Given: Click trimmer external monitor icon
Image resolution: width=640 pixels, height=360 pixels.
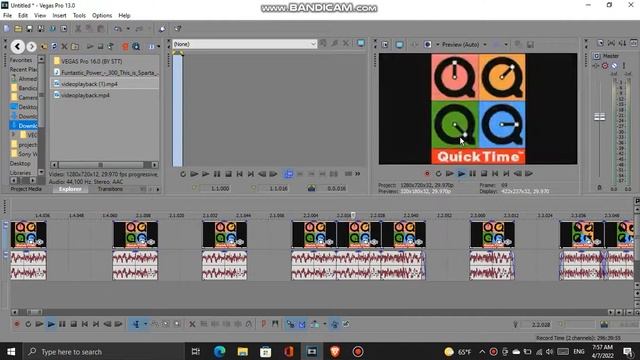Looking at the screenshot, I should coord(361,43).
